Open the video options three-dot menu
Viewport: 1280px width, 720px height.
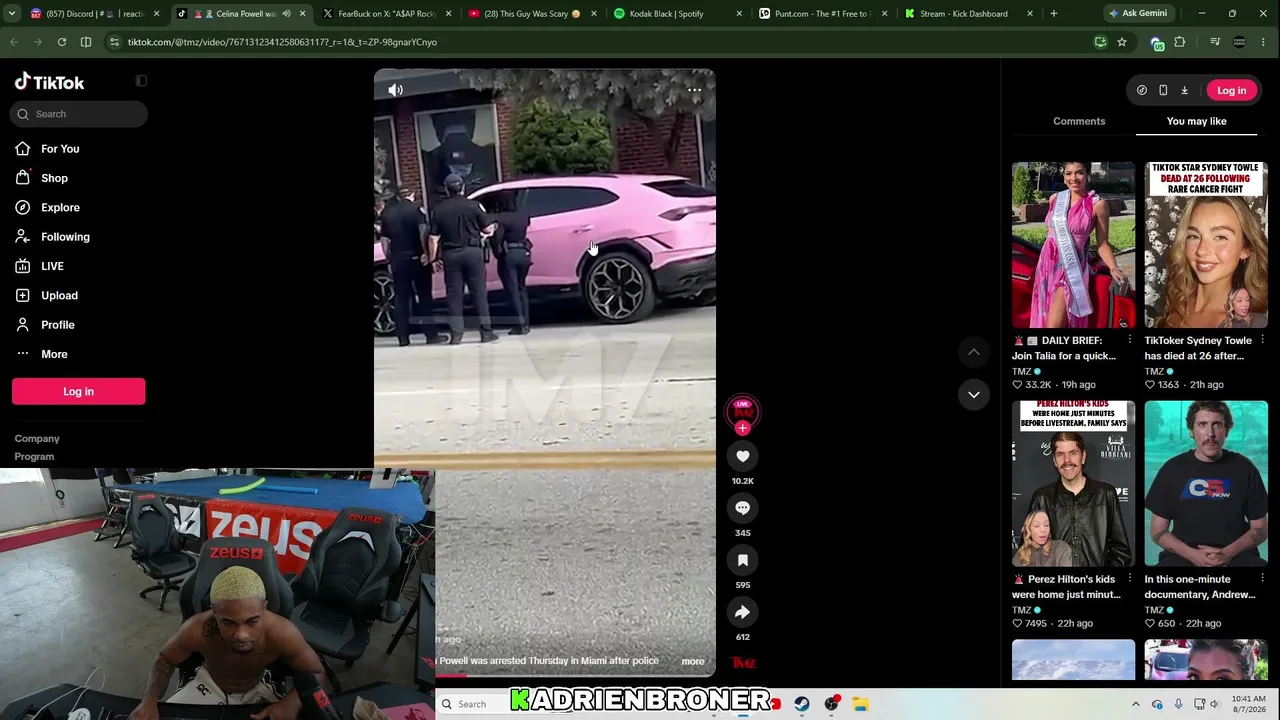[694, 90]
